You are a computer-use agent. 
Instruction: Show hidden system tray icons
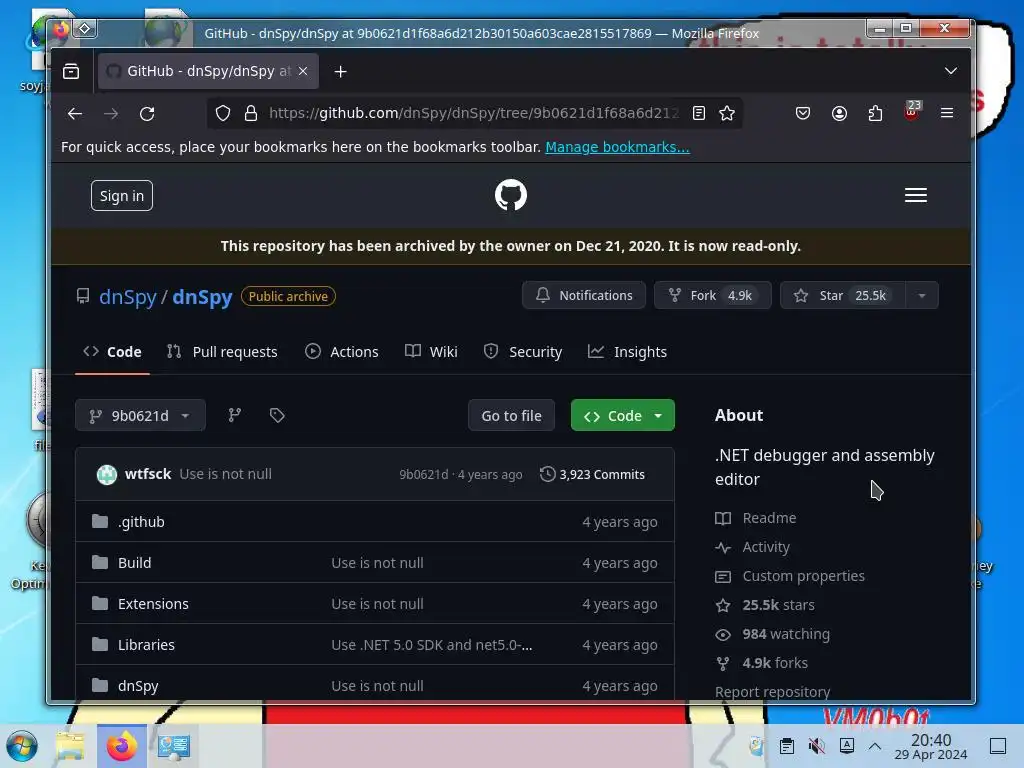pyautogui.click(x=875, y=746)
